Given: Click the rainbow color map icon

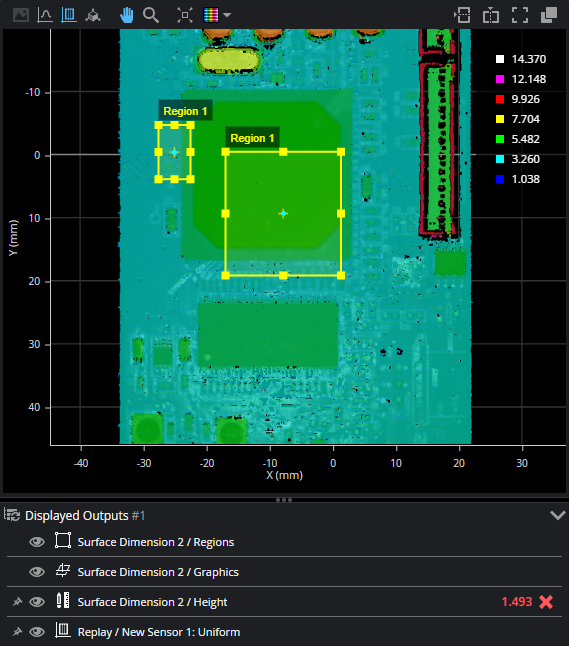Looking at the screenshot, I should (211, 15).
